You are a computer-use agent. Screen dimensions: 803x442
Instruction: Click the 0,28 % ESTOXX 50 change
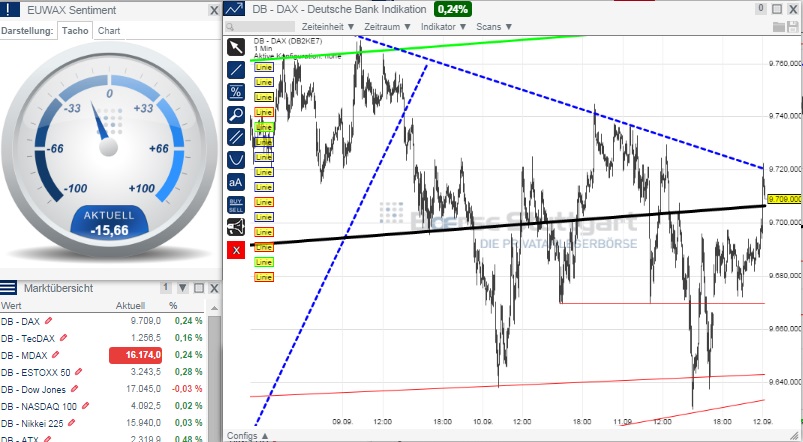tap(188, 371)
